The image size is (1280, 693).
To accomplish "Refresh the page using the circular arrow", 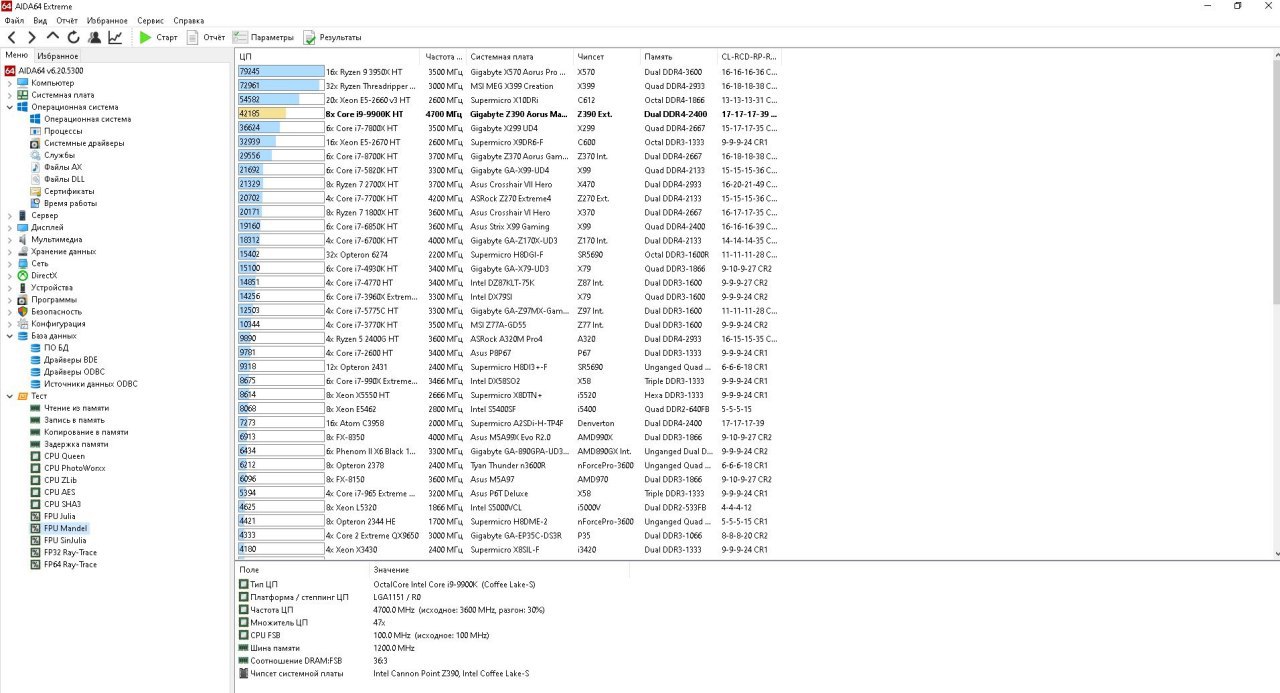I will 73,37.
